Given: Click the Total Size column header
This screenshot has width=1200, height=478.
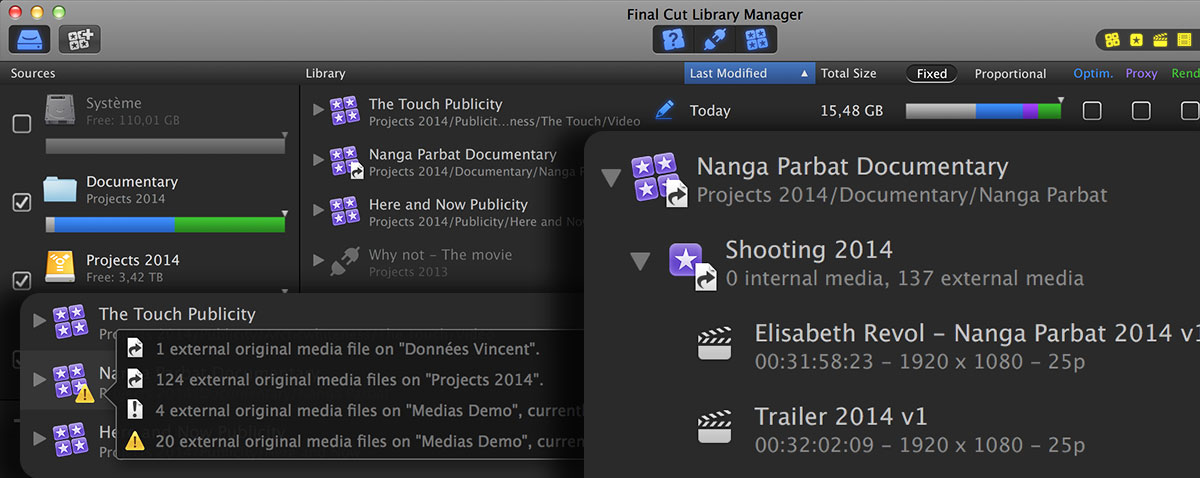Looking at the screenshot, I should [849, 73].
